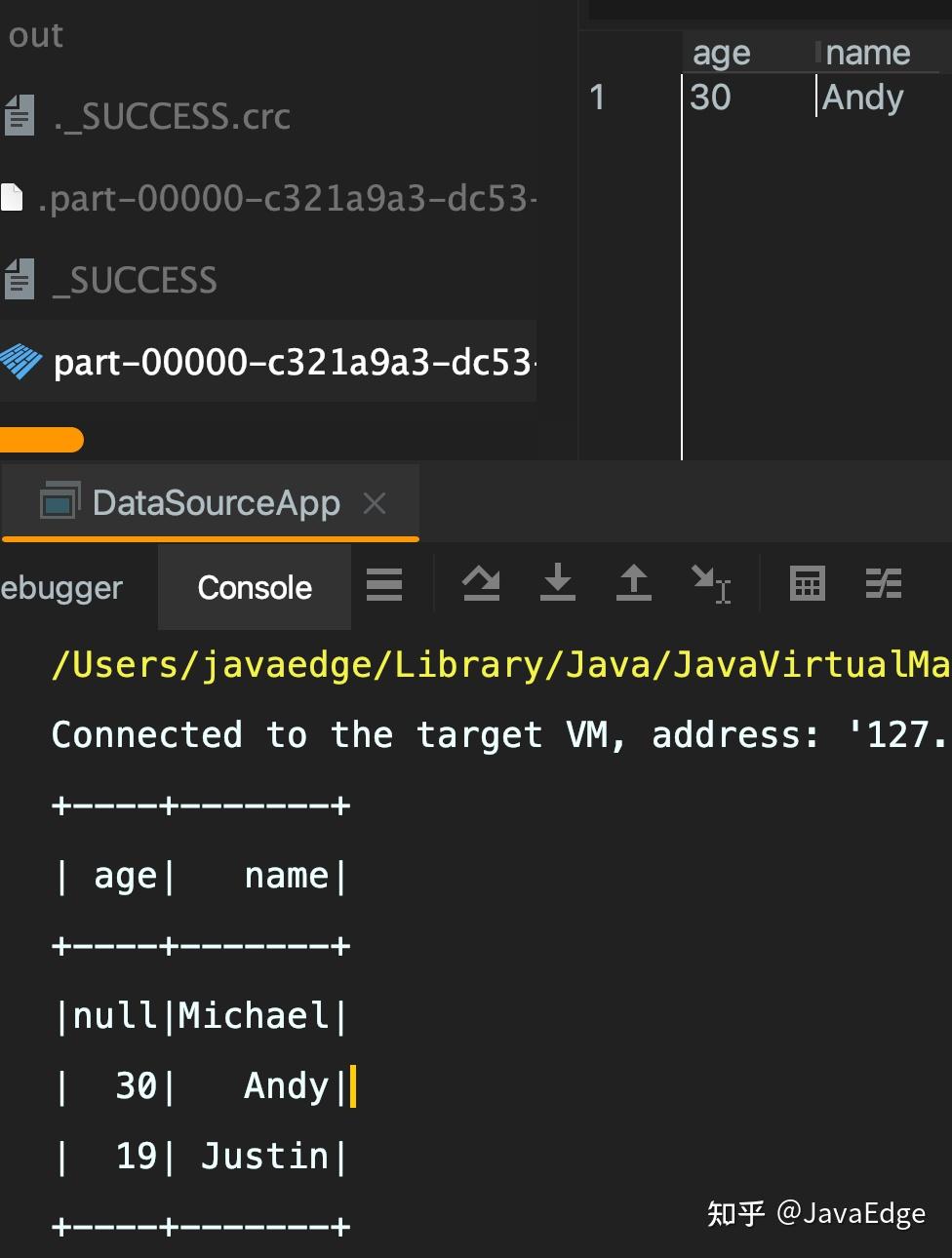Open the part-00000 file via its Parquet icon
The image size is (952, 1258).
21,362
